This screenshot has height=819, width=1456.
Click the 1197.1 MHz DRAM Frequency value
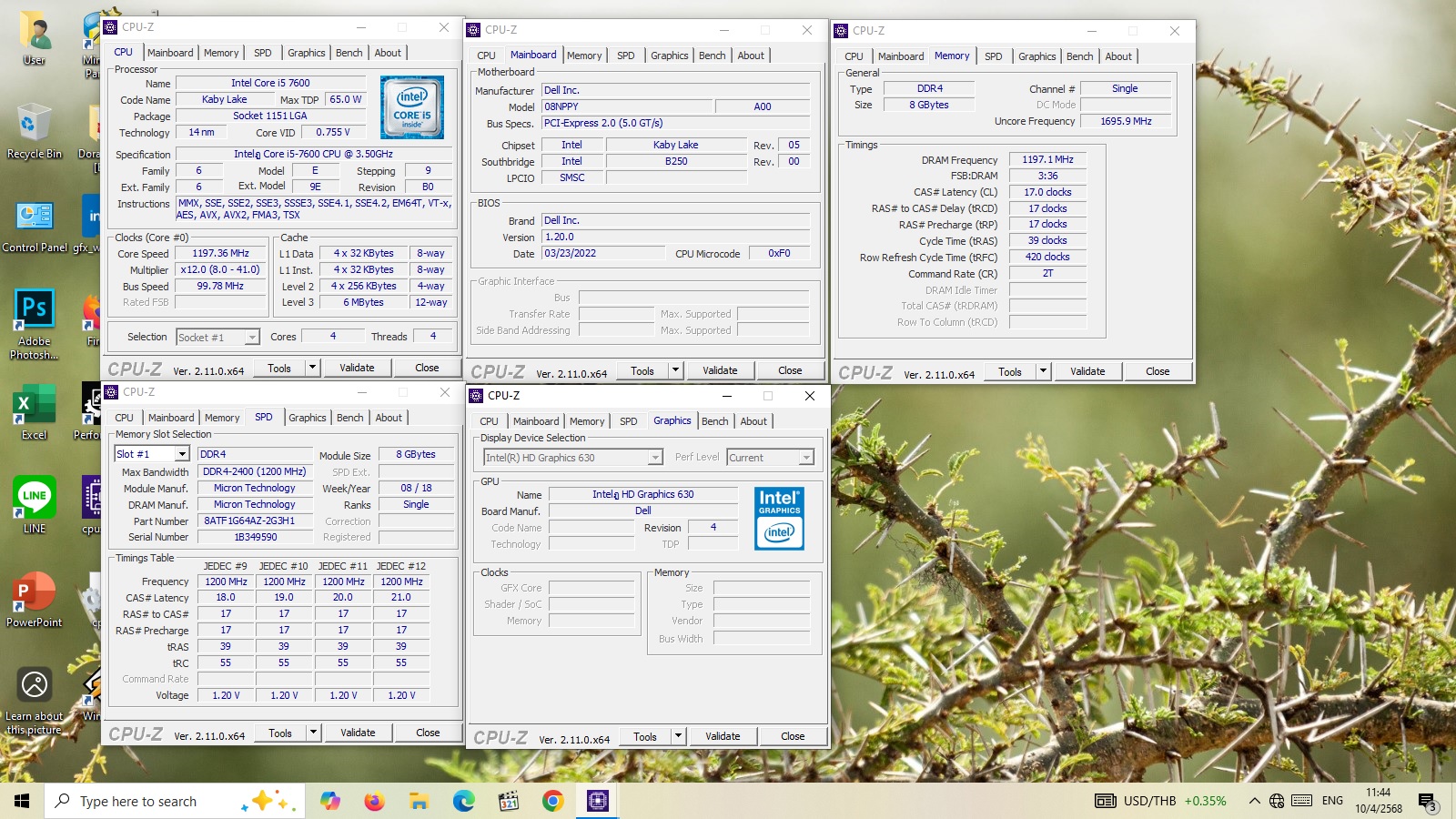point(1047,159)
